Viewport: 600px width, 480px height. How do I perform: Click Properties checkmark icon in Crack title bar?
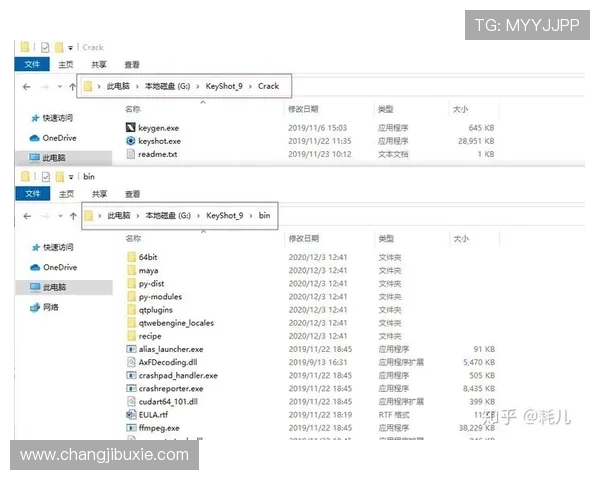click(45, 47)
